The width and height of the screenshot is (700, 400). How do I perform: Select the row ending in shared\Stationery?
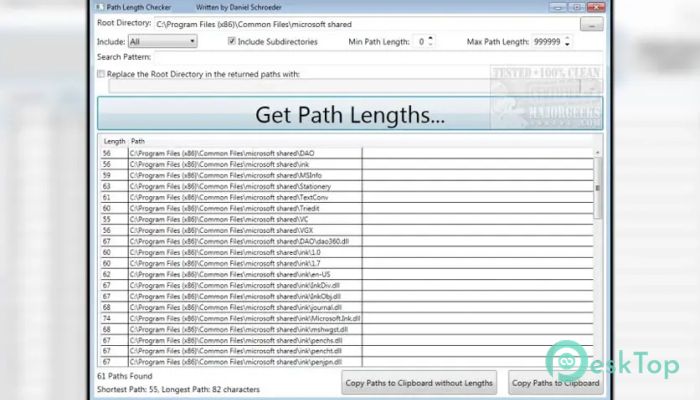(x=347, y=186)
